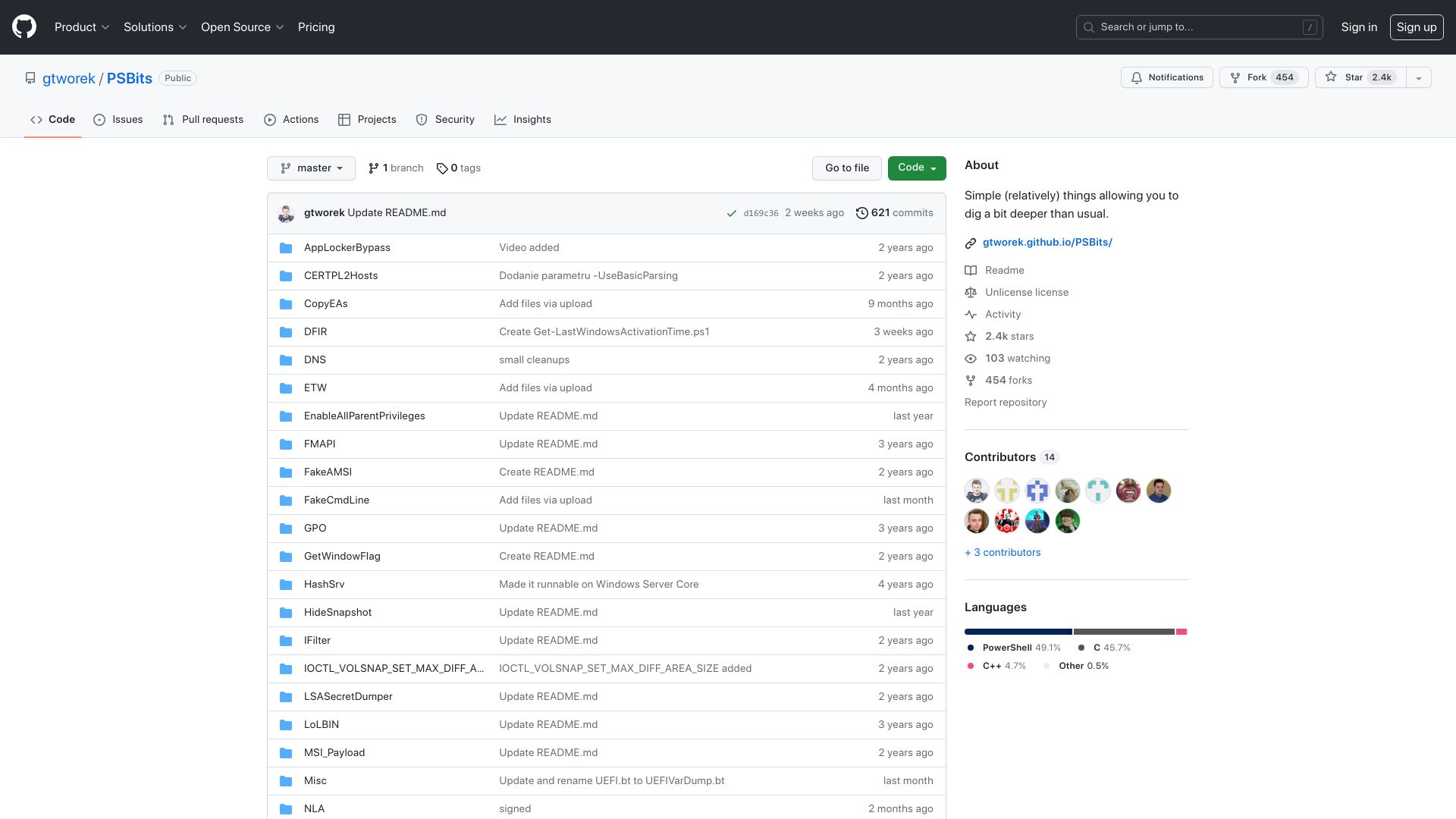The width and height of the screenshot is (1456, 819).
Task: Switch to the Code tab
Action: tap(52, 120)
